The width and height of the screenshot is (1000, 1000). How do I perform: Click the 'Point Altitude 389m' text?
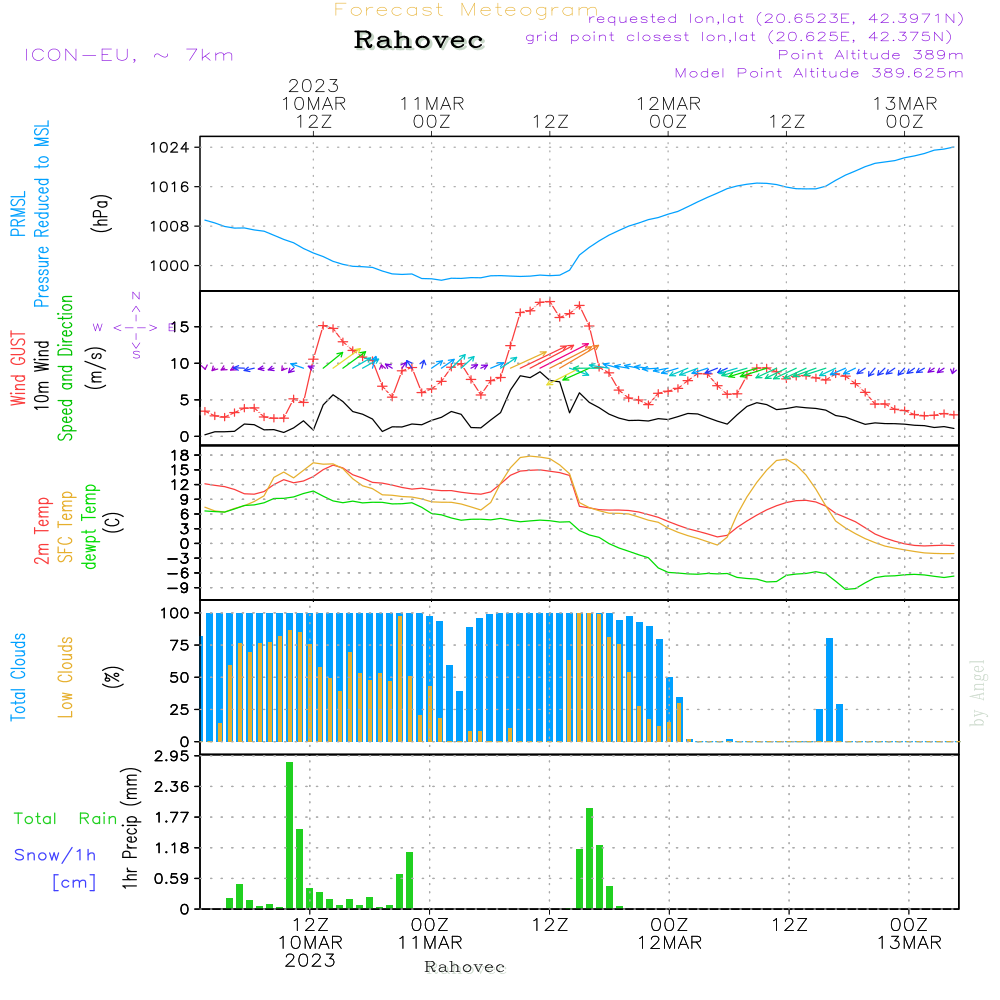[871, 55]
